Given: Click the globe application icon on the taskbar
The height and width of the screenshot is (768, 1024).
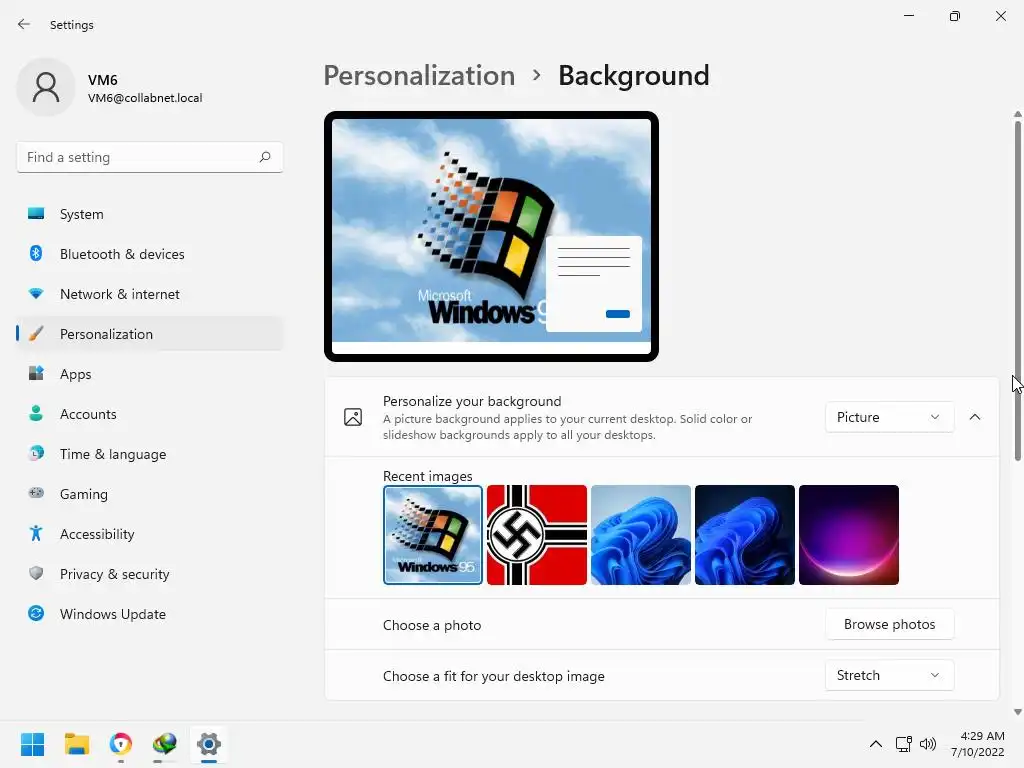Looking at the screenshot, I should pos(165,744).
